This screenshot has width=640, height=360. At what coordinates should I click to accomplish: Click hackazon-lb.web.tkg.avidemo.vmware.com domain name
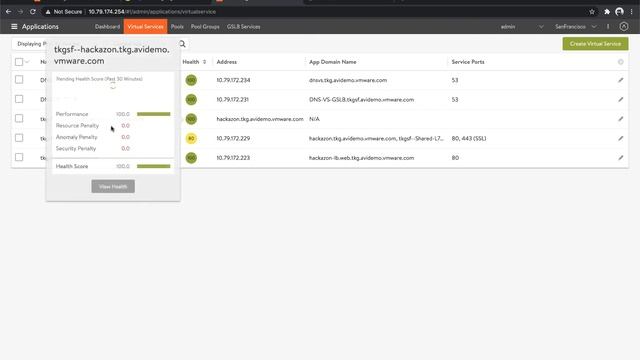pyautogui.click(x=361, y=158)
